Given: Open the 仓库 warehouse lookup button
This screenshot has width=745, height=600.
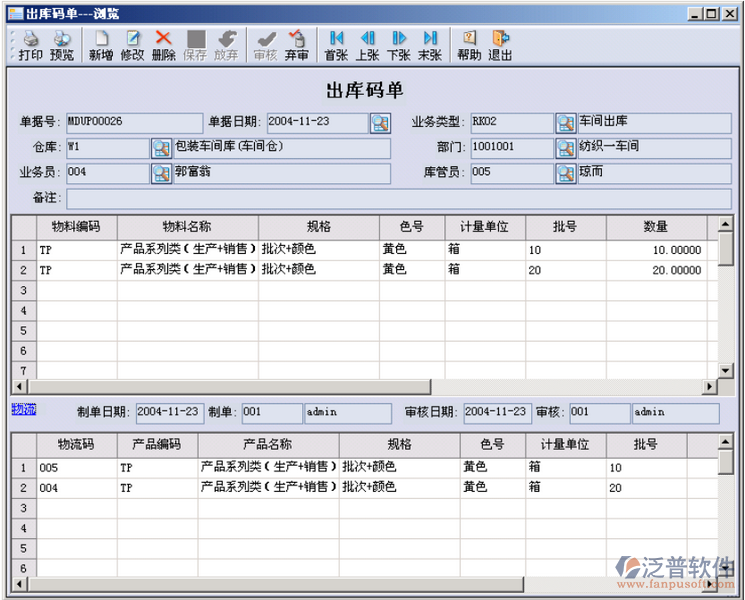Looking at the screenshot, I should [161, 148].
